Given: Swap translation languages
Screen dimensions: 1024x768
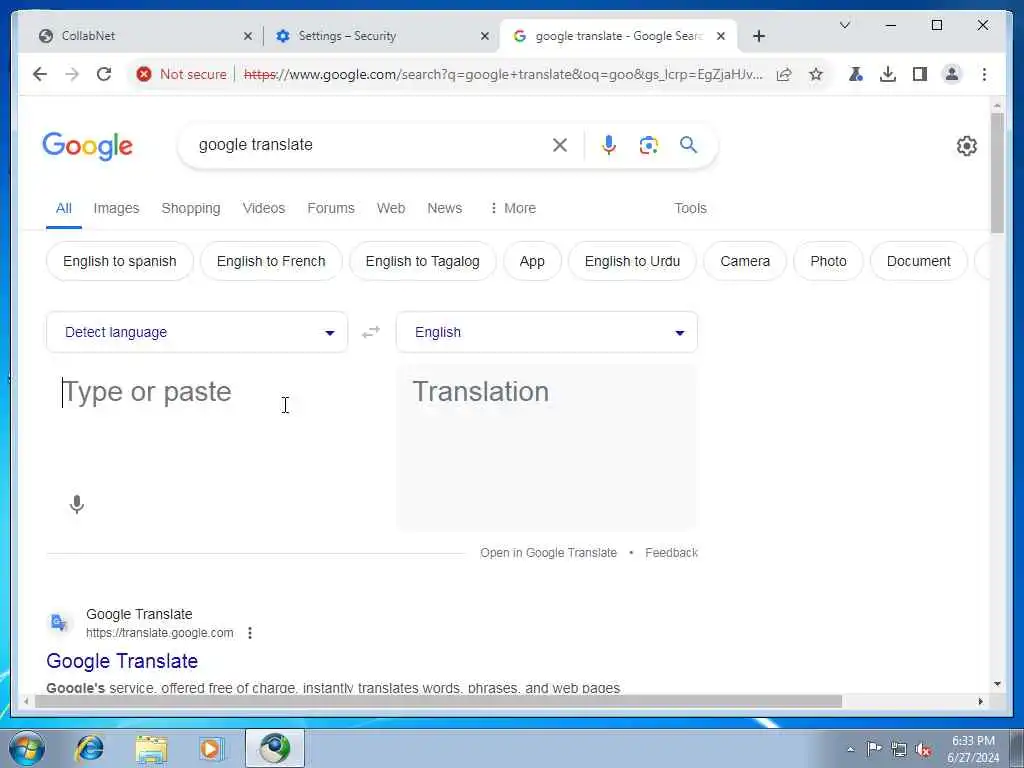Looking at the screenshot, I should (371, 332).
